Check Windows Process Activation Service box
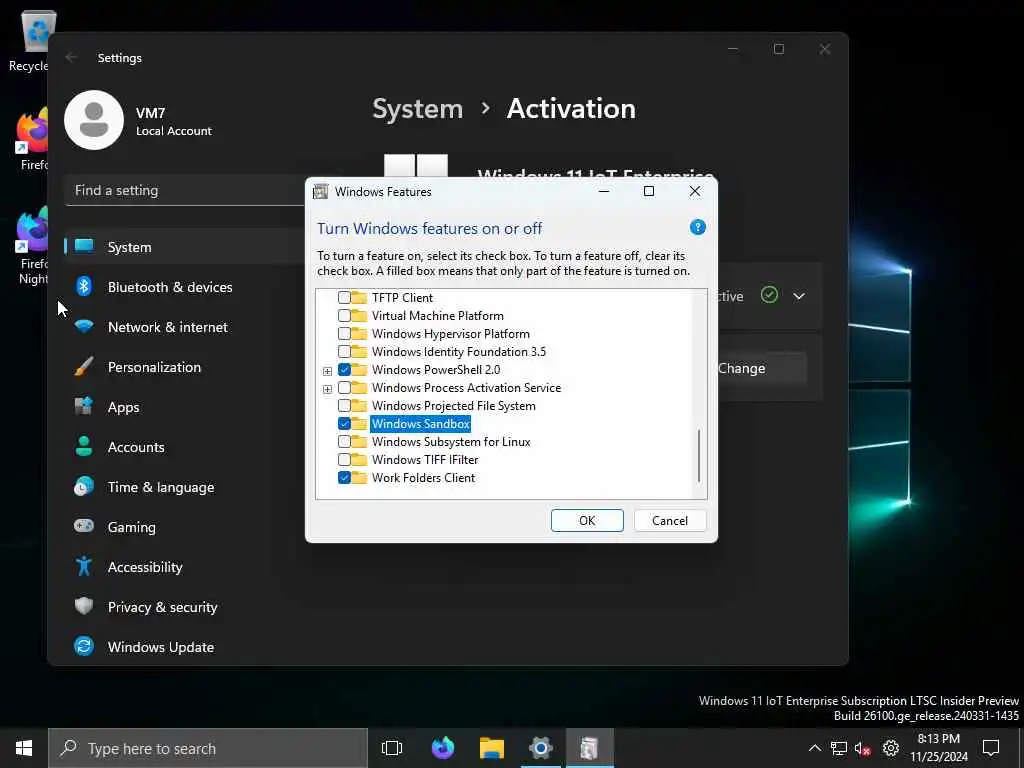 point(344,387)
